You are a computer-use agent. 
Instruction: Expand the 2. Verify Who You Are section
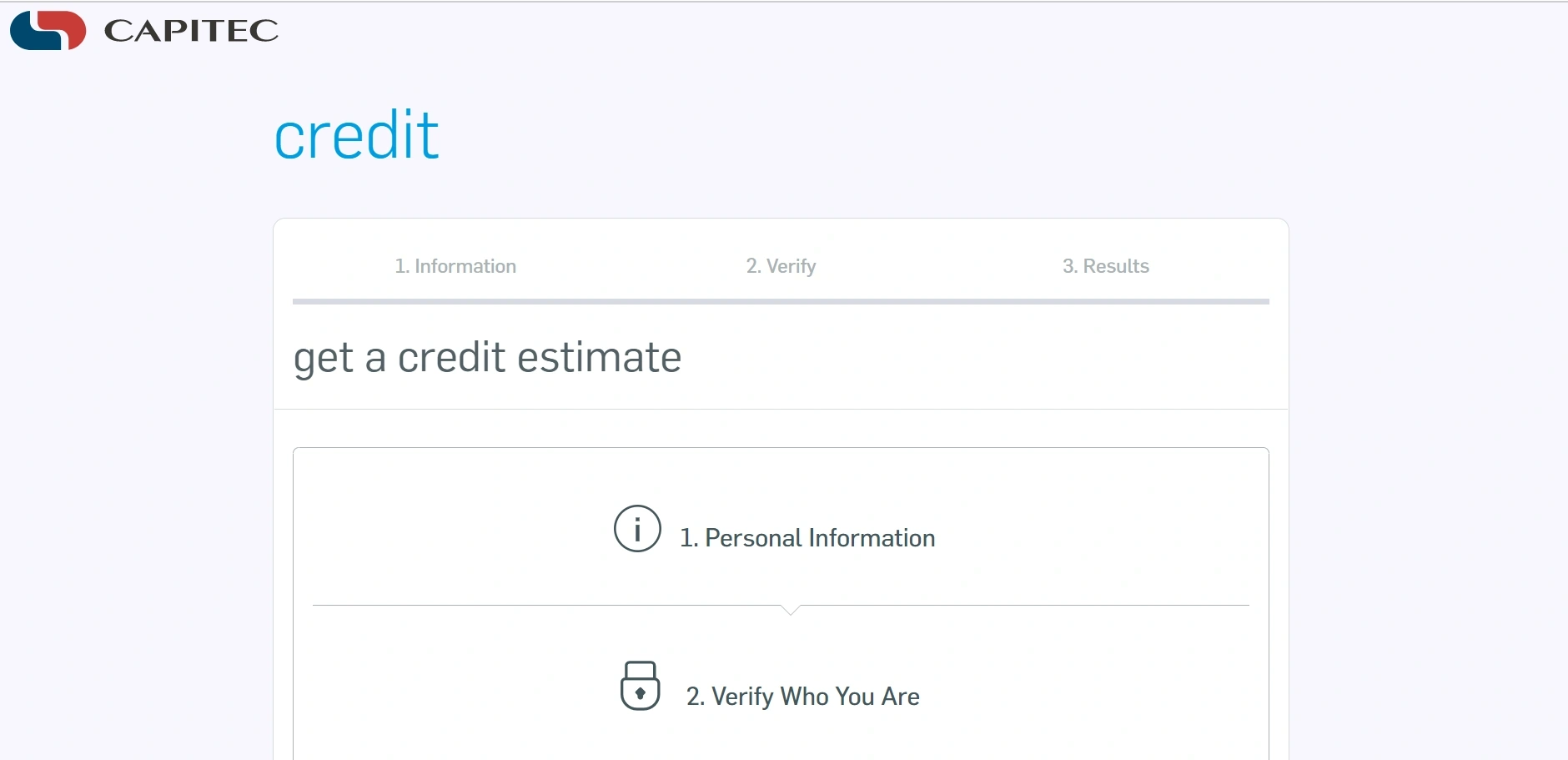click(x=802, y=697)
